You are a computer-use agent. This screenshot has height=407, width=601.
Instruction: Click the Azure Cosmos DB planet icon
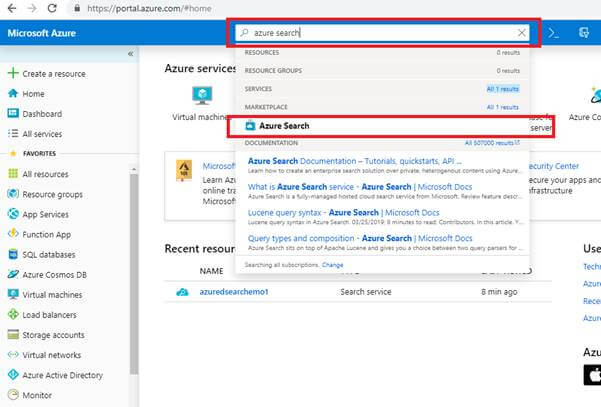(x=13, y=274)
